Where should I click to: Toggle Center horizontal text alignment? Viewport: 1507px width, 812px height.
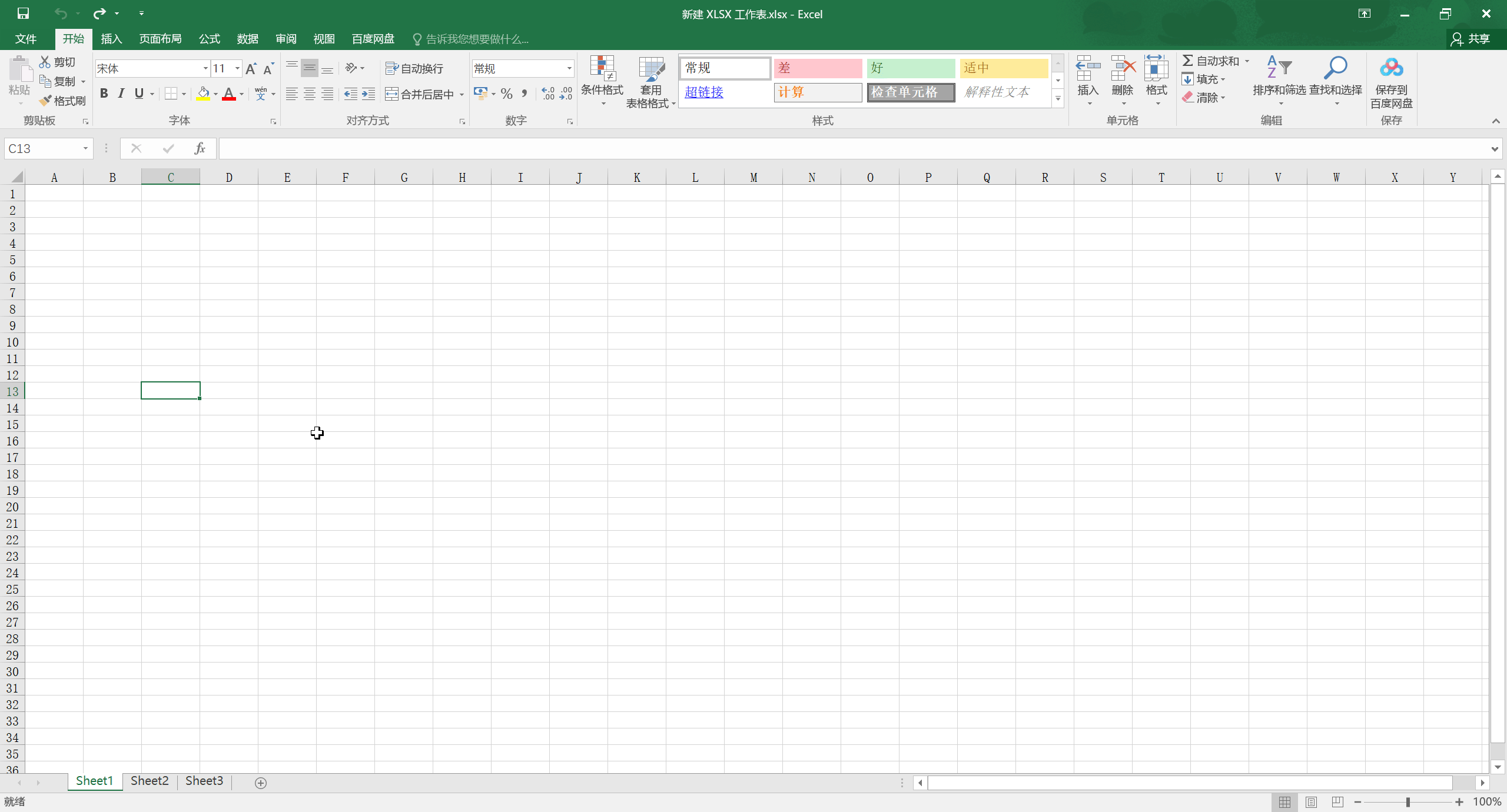310,94
